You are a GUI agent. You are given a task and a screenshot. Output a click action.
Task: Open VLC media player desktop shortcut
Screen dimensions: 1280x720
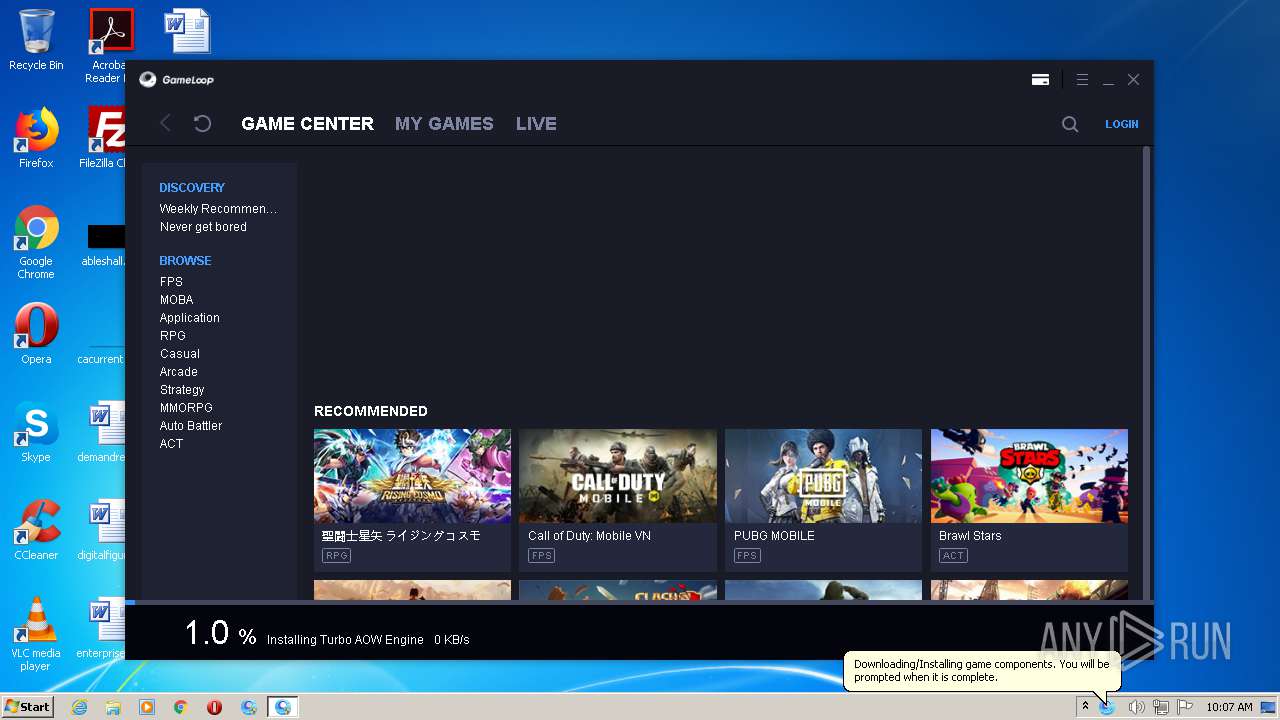tap(36, 634)
